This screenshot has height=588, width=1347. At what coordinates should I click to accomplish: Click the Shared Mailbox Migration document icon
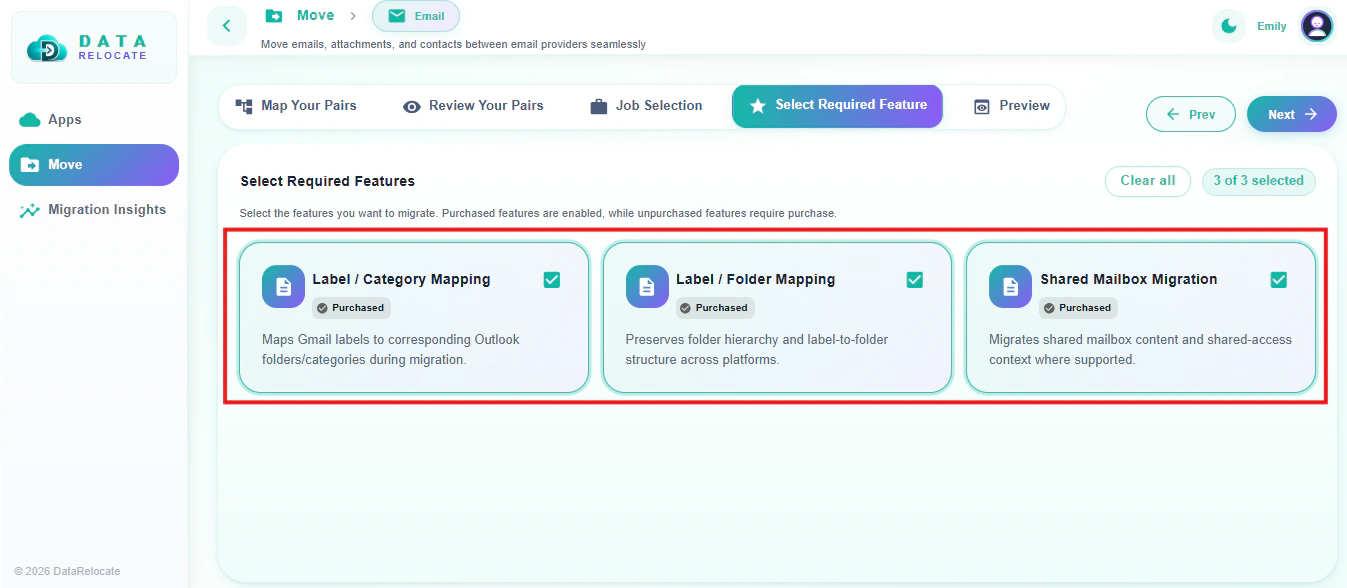pos(1010,287)
